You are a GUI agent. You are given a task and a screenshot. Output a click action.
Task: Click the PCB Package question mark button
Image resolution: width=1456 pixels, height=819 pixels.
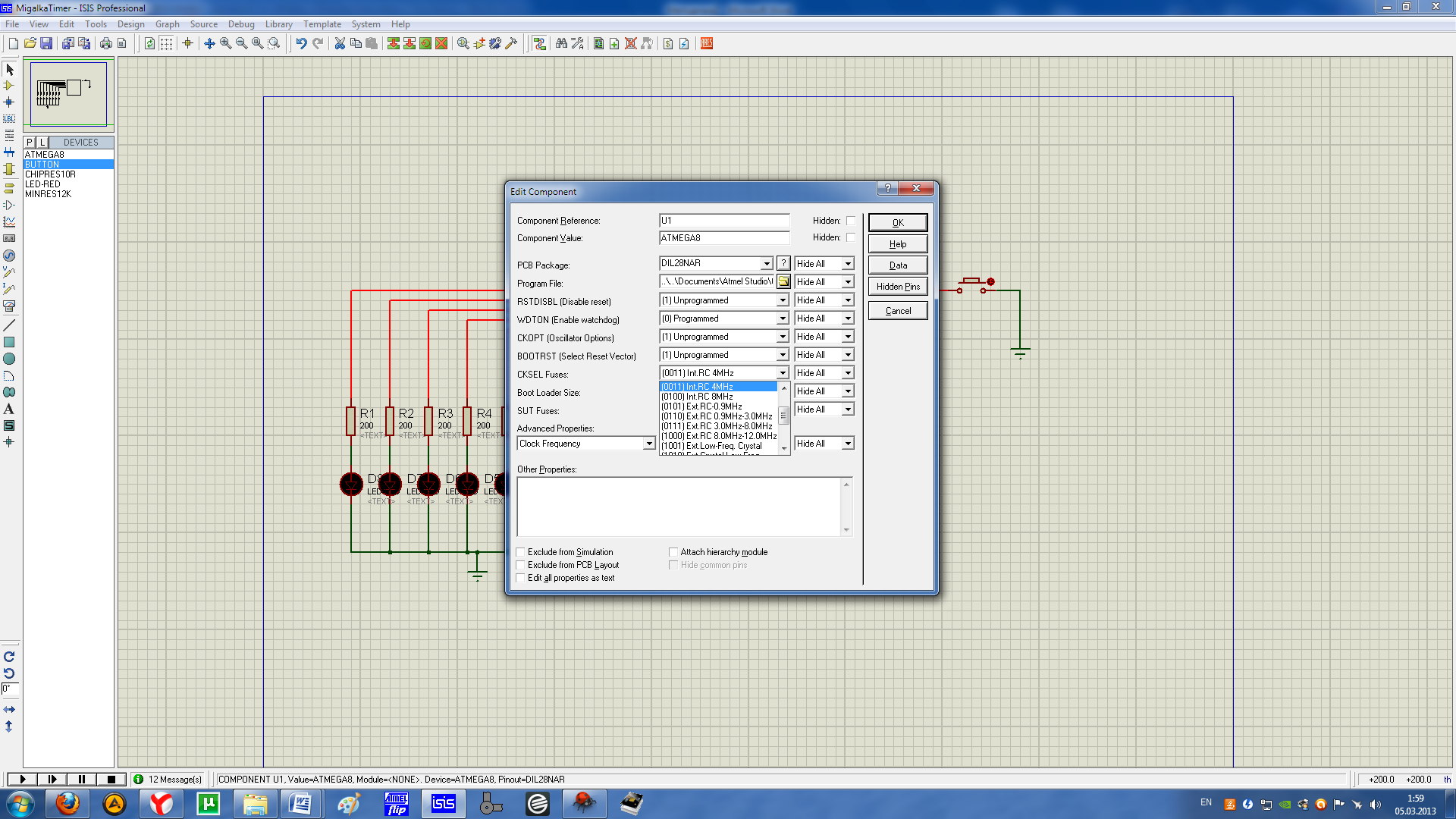tap(783, 263)
